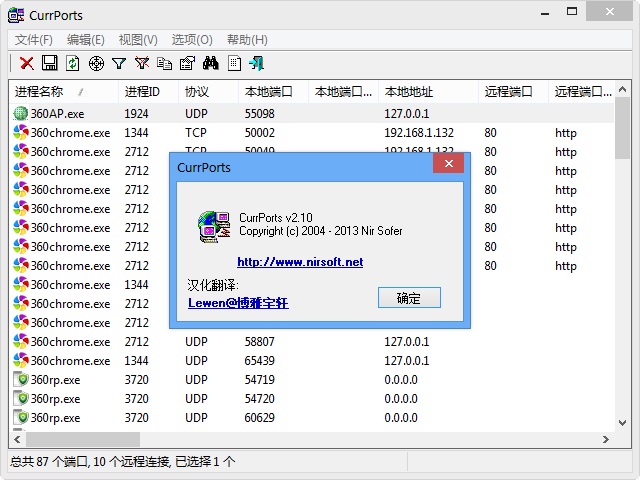Image resolution: width=640 pixels, height=480 pixels.
Task: Click the crossed-out funnel filter icon
Action: (142, 63)
